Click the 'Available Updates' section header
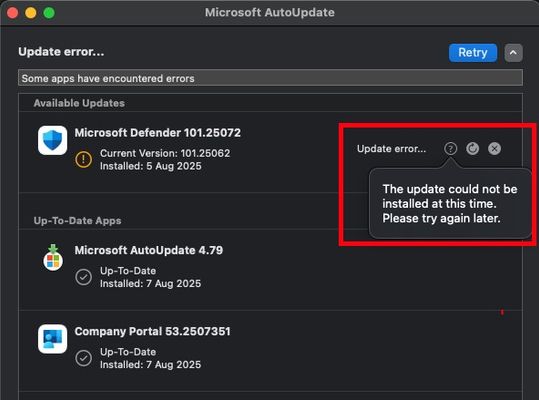Screen dimensions: 539x400 (x=79, y=103)
